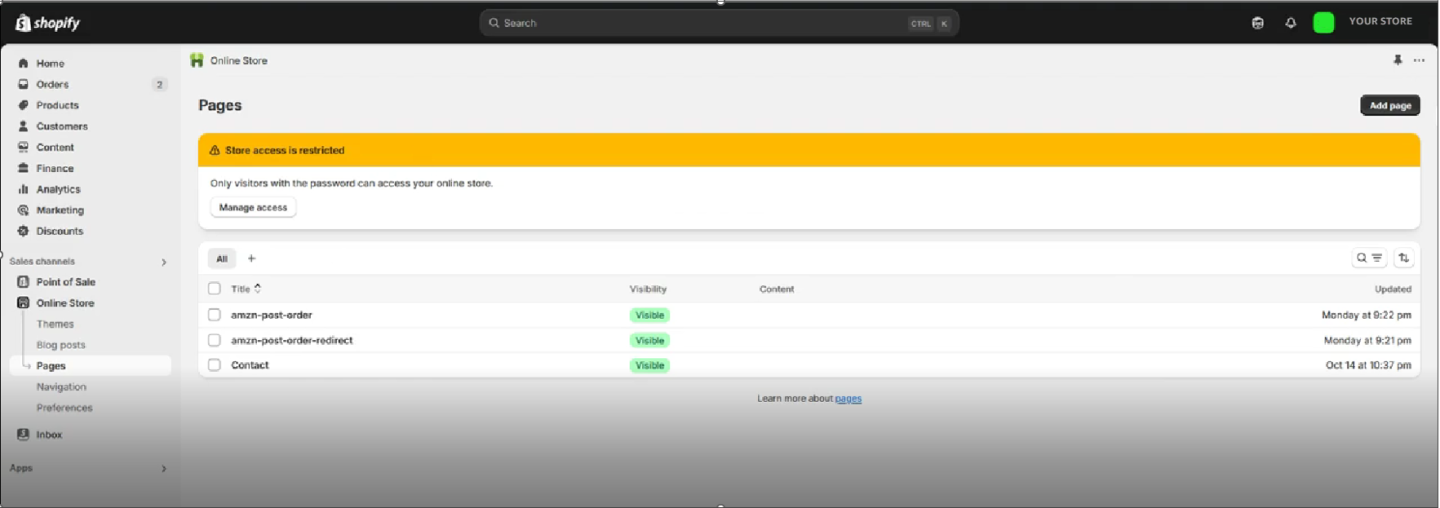The image size is (1440, 508).
Task: Click the Analytics bar chart icon
Action: [23, 189]
